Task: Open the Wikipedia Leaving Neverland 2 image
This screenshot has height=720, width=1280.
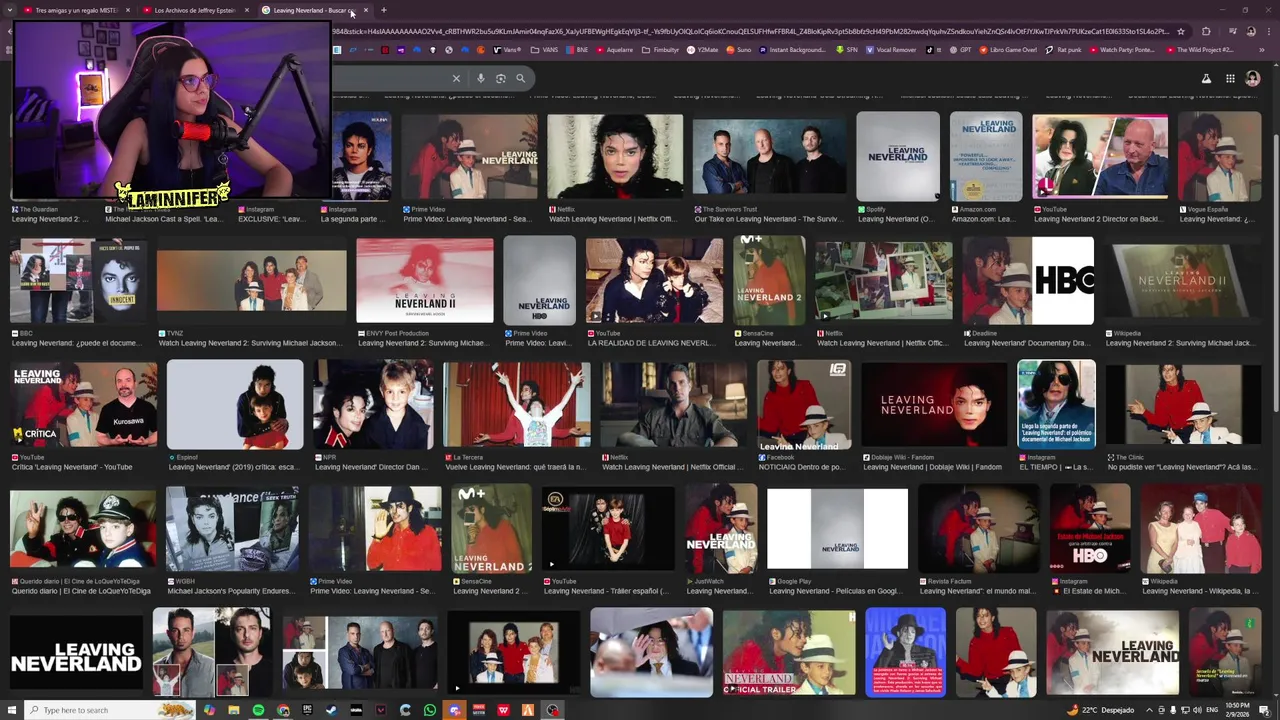Action: [x=1181, y=281]
